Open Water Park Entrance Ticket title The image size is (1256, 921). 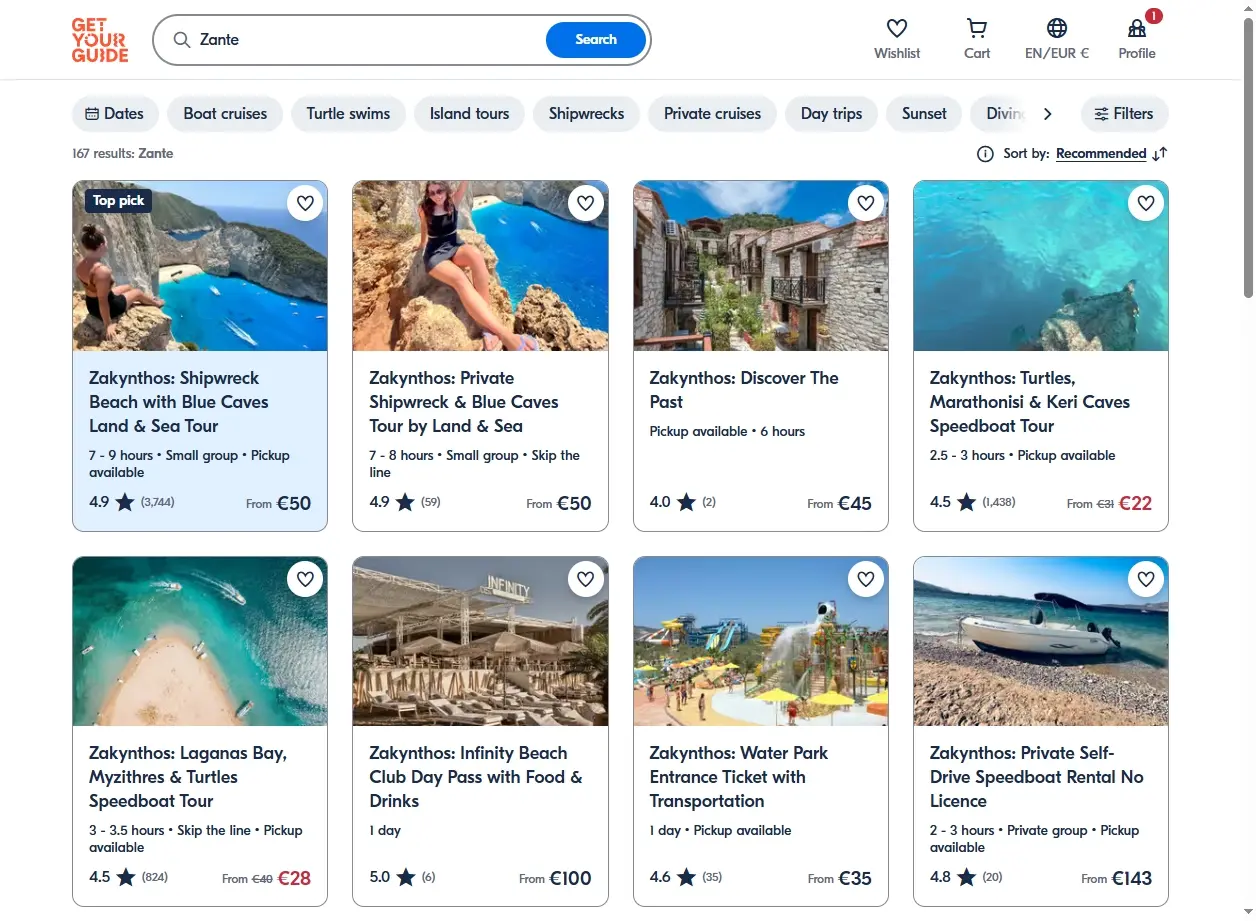(x=739, y=777)
